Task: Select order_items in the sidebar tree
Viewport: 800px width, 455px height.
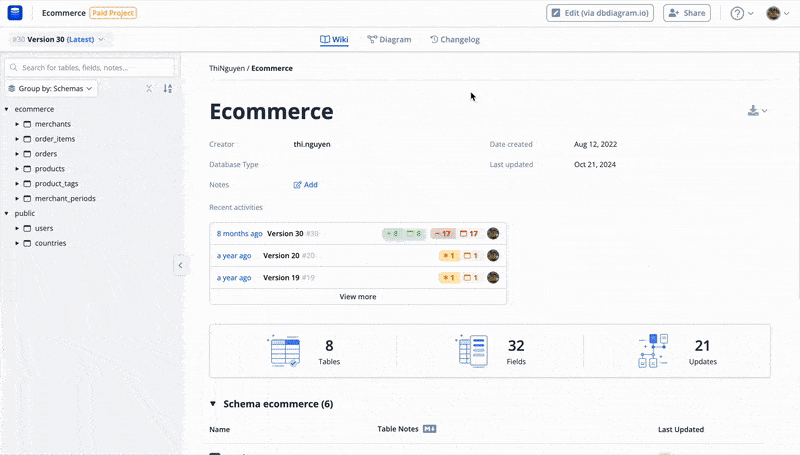Action: (55, 139)
